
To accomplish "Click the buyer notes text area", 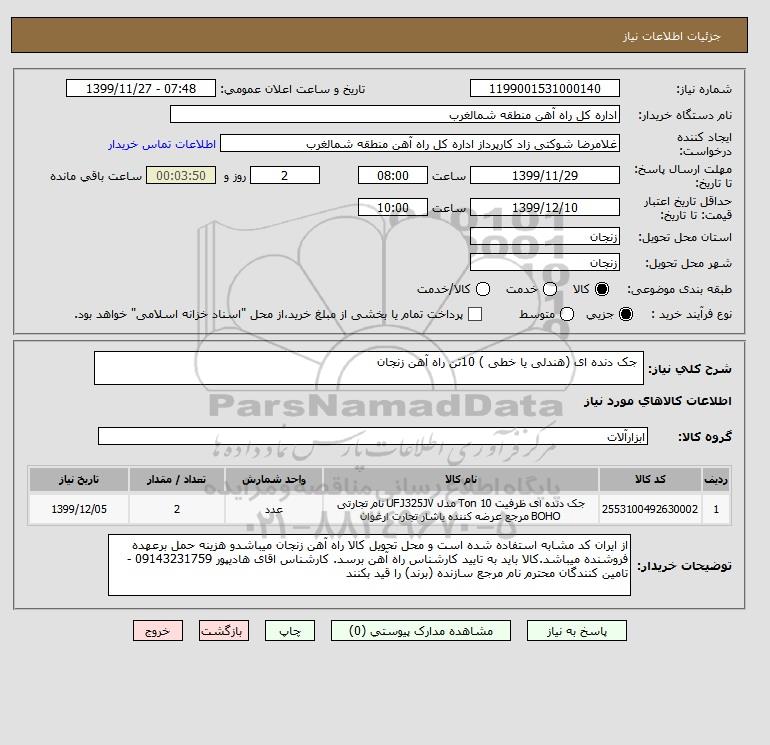I will (x=369, y=565).
